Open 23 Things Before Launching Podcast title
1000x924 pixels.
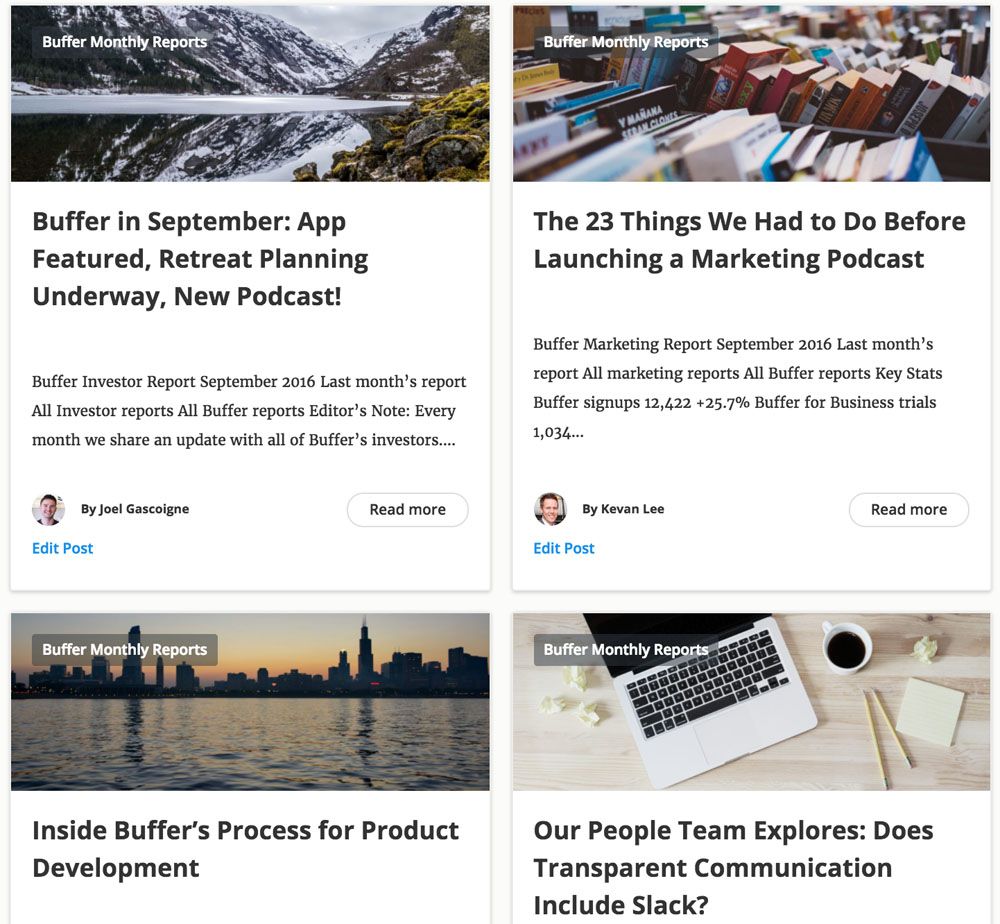click(749, 240)
